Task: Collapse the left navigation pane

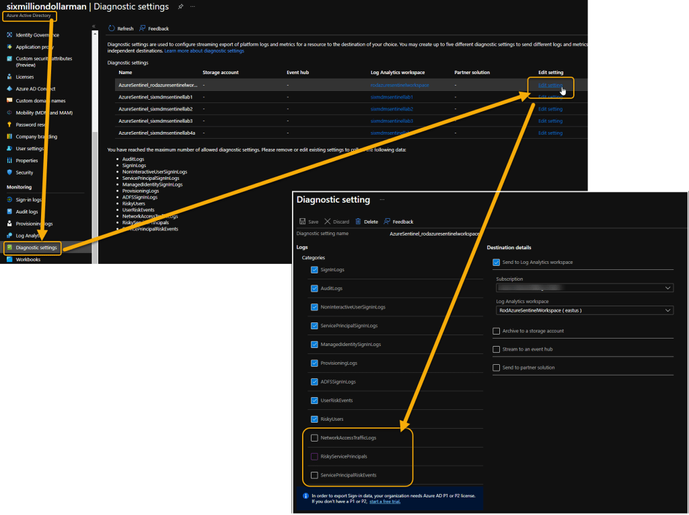Action: pyautogui.click(x=94, y=27)
